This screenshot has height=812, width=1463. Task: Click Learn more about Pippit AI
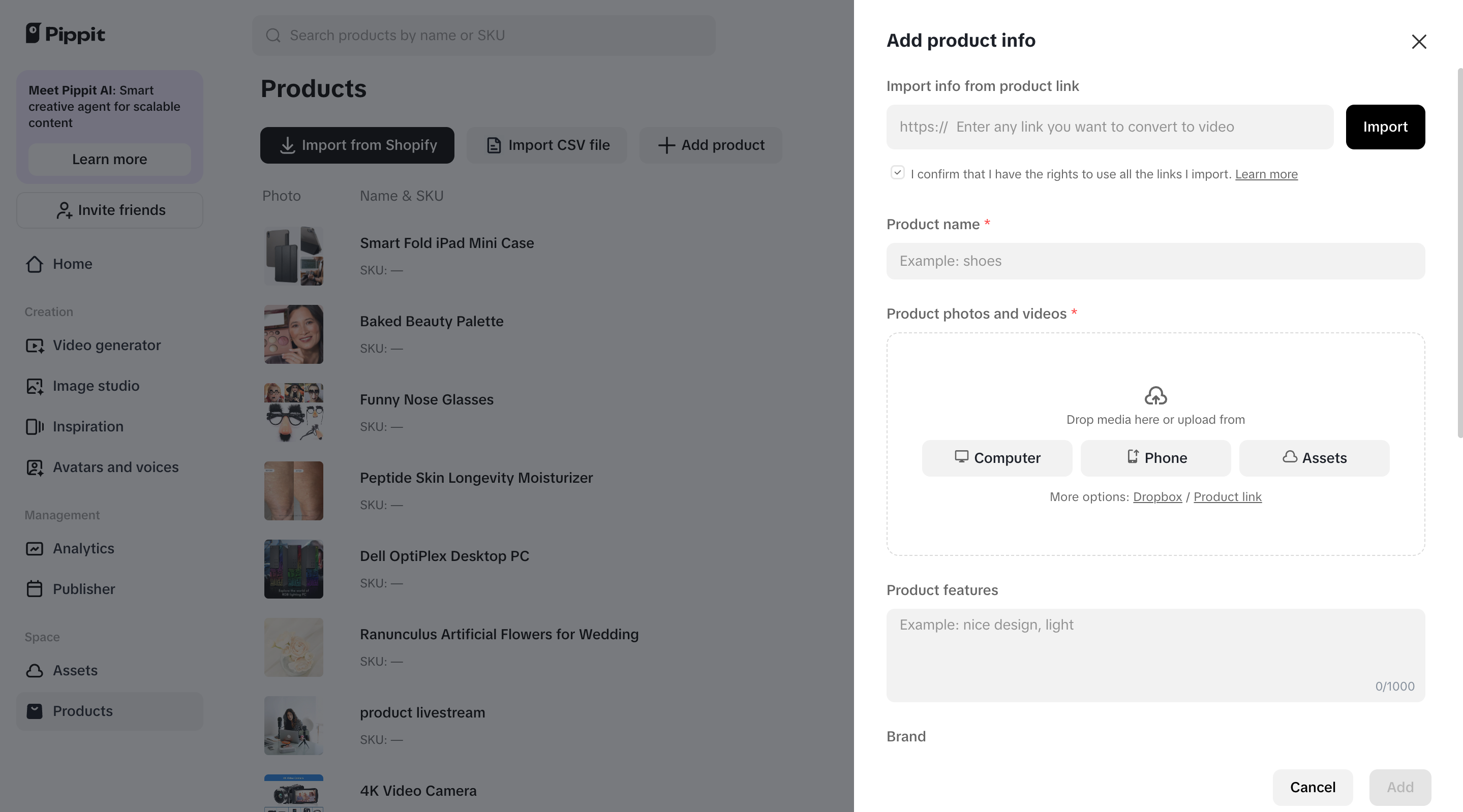pos(109,159)
